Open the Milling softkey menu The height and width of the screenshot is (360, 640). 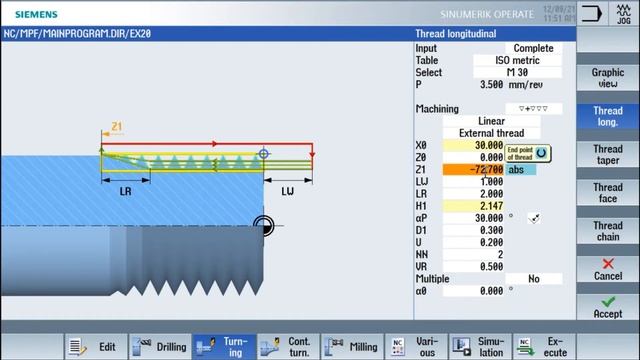353,347
